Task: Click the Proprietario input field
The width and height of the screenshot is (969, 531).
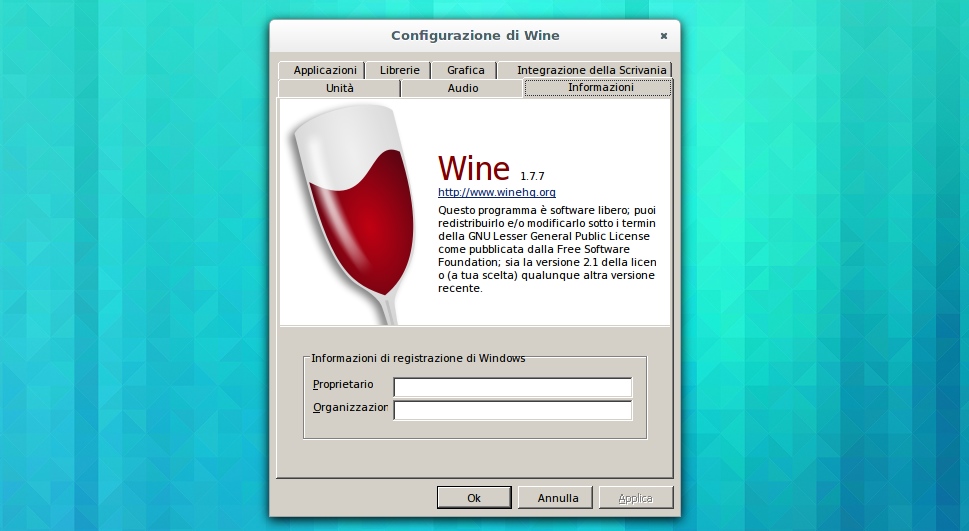Action: click(512, 387)
